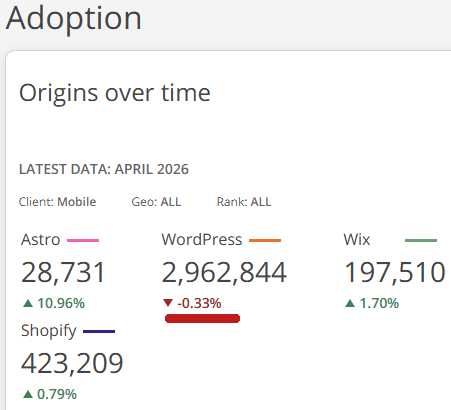Click the green up arrow beside 0.79%
451x410 pixels.
pos(28,394)
